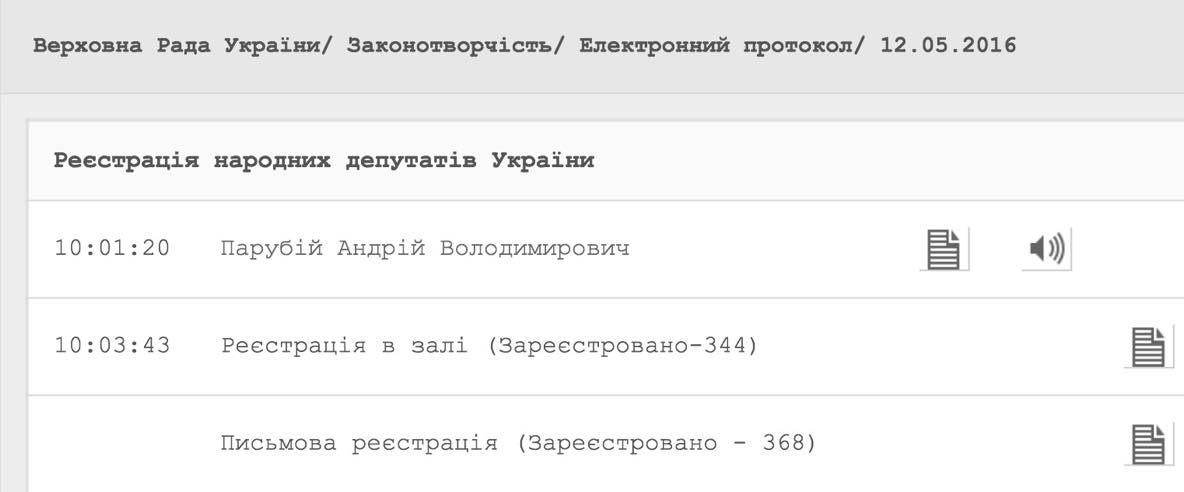Click the word депутатів in the heading

408,161
